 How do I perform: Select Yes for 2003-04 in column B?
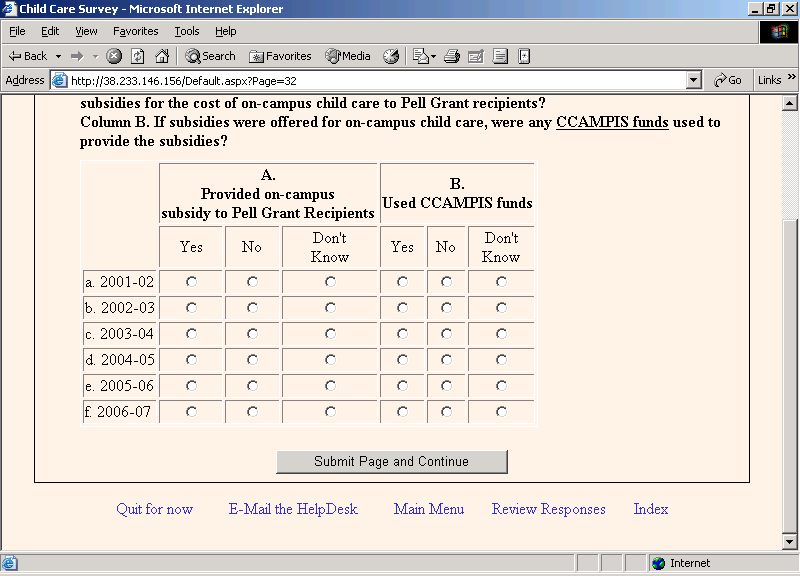coord(403,334)
